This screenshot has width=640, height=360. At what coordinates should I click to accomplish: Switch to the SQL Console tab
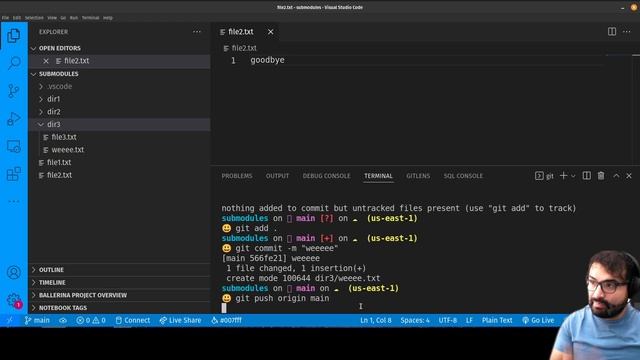(463, 176)
